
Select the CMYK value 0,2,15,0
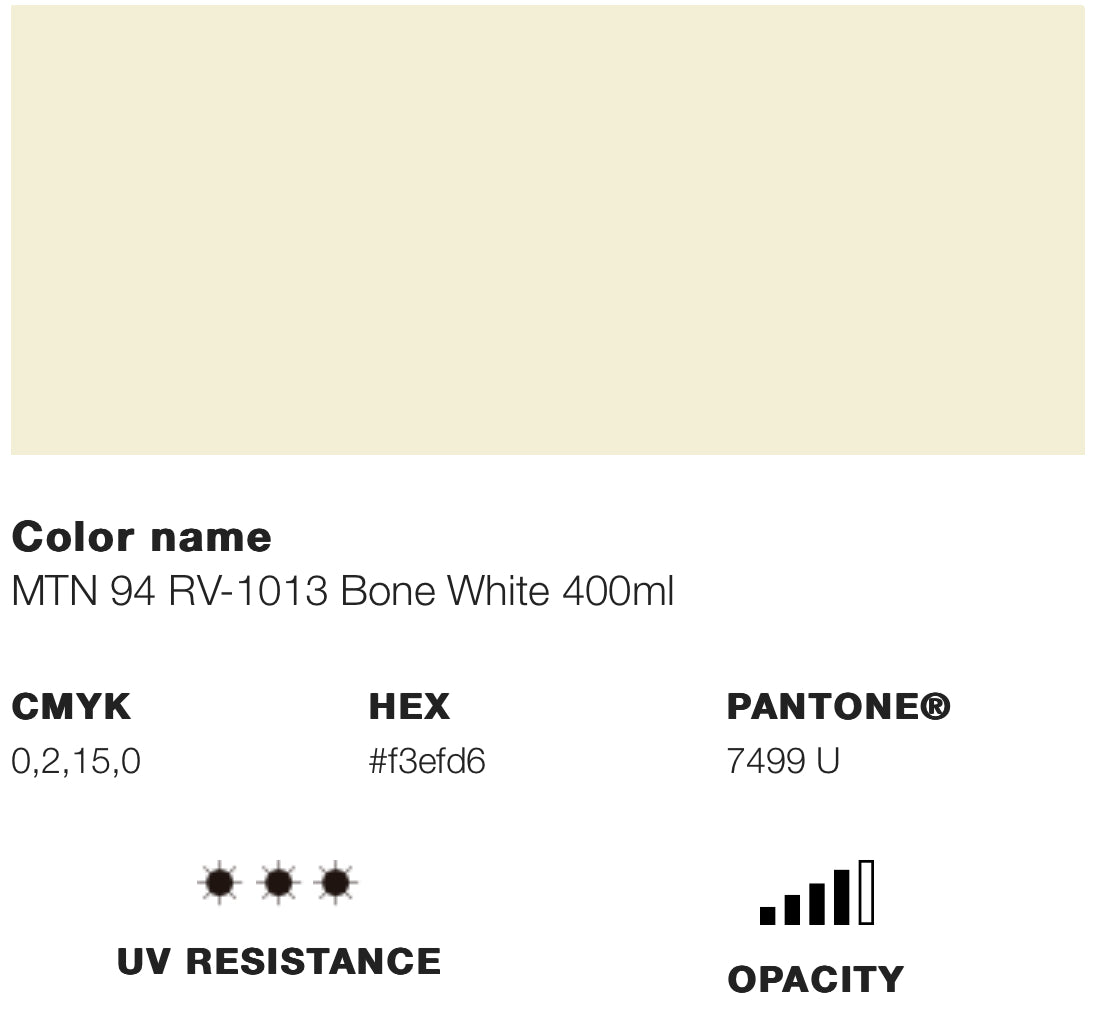[x=76, y=762]
